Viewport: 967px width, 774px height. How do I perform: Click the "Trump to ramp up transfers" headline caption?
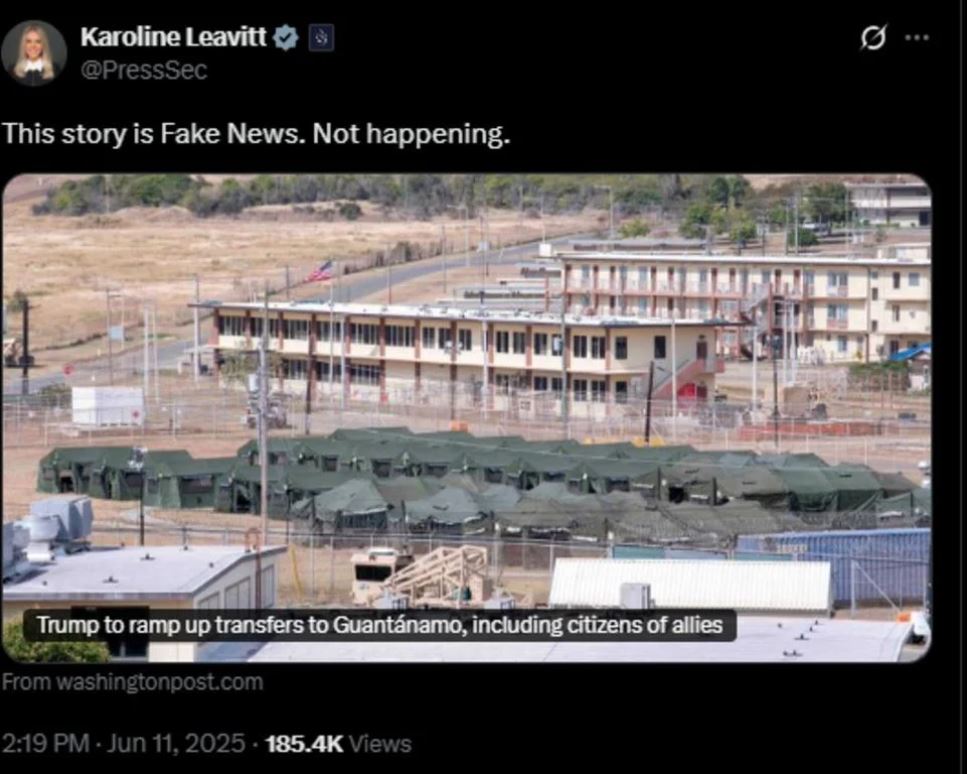point(380,625)
